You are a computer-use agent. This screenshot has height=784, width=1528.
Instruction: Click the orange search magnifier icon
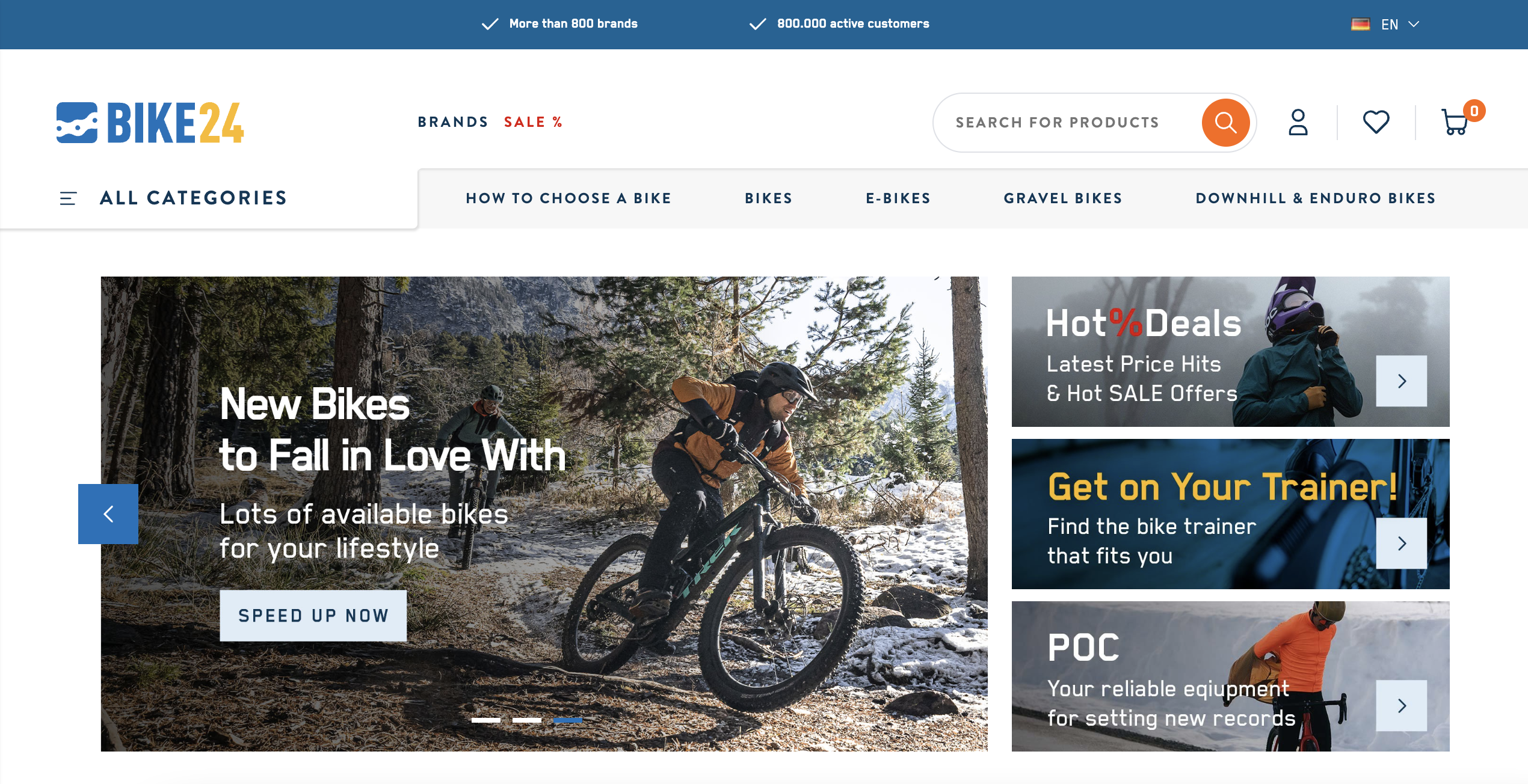(1225, 123)
